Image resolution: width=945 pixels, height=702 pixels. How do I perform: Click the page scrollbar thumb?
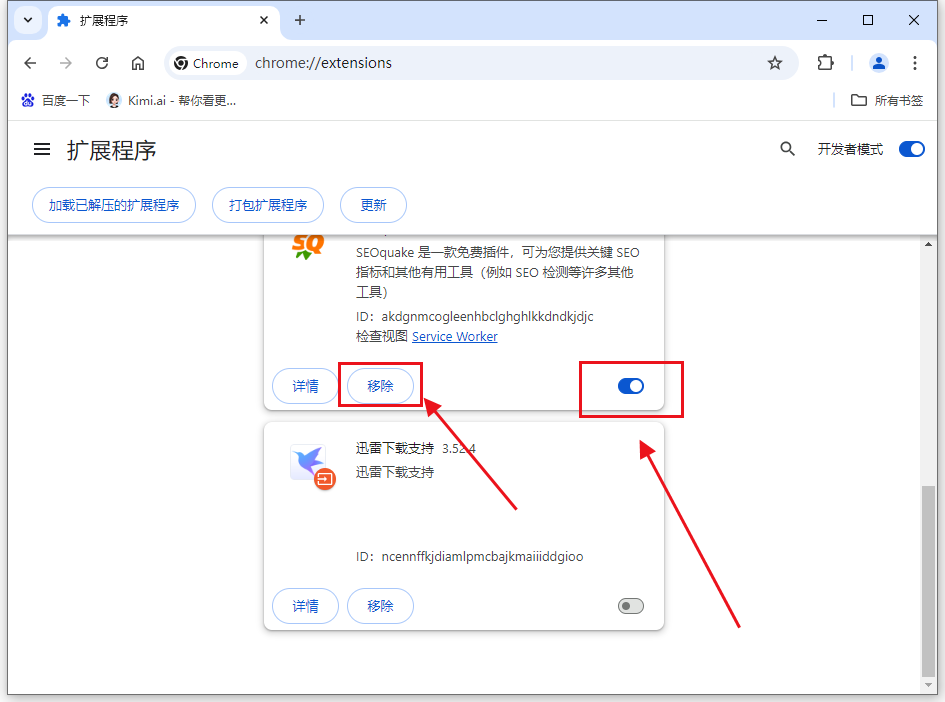[928, 581]
